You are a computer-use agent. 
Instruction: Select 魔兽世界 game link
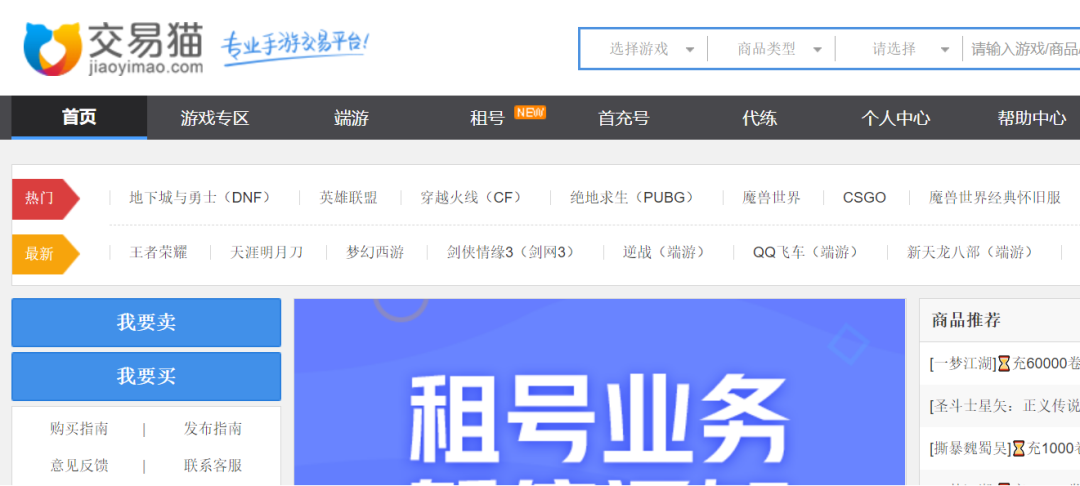coord(771,198)
